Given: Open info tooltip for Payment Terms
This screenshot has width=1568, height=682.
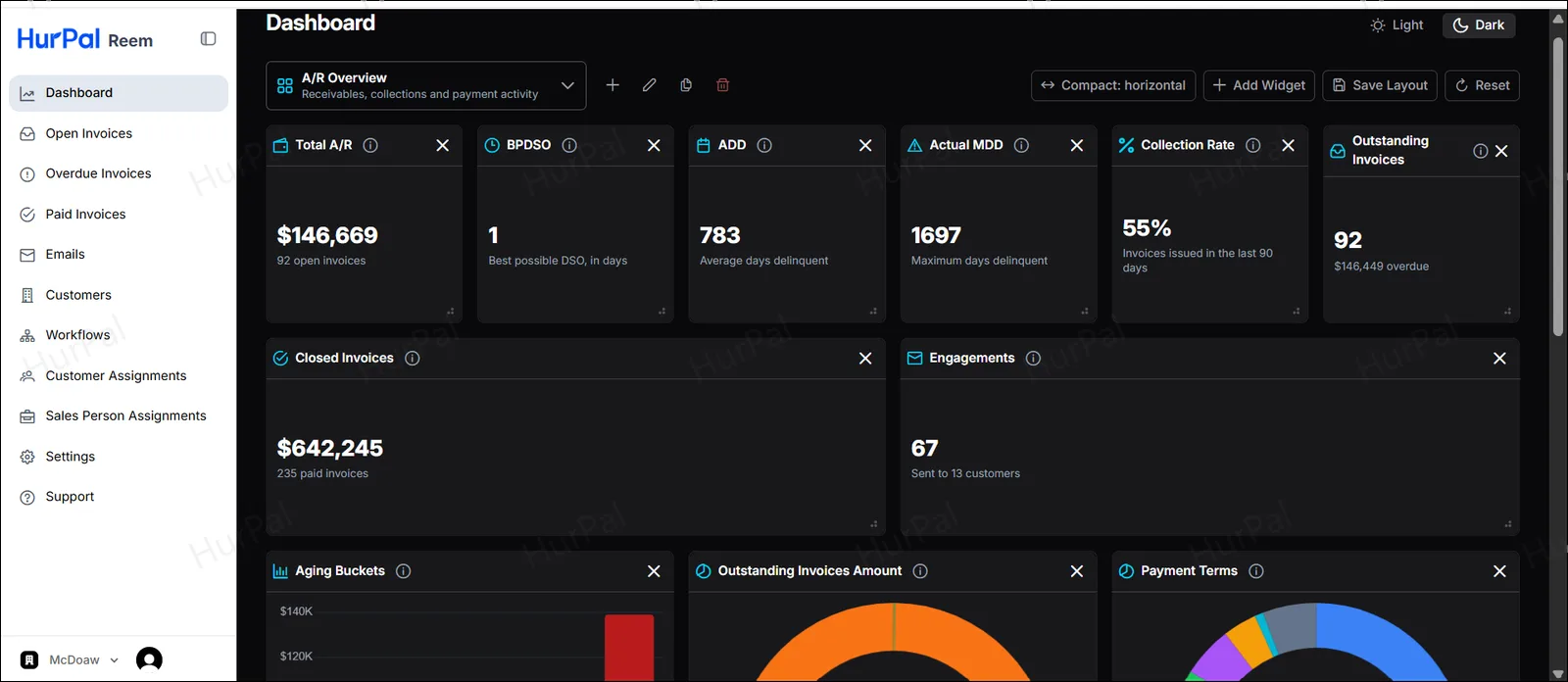Looking at the screenshot, I should tap(1256, 571).
